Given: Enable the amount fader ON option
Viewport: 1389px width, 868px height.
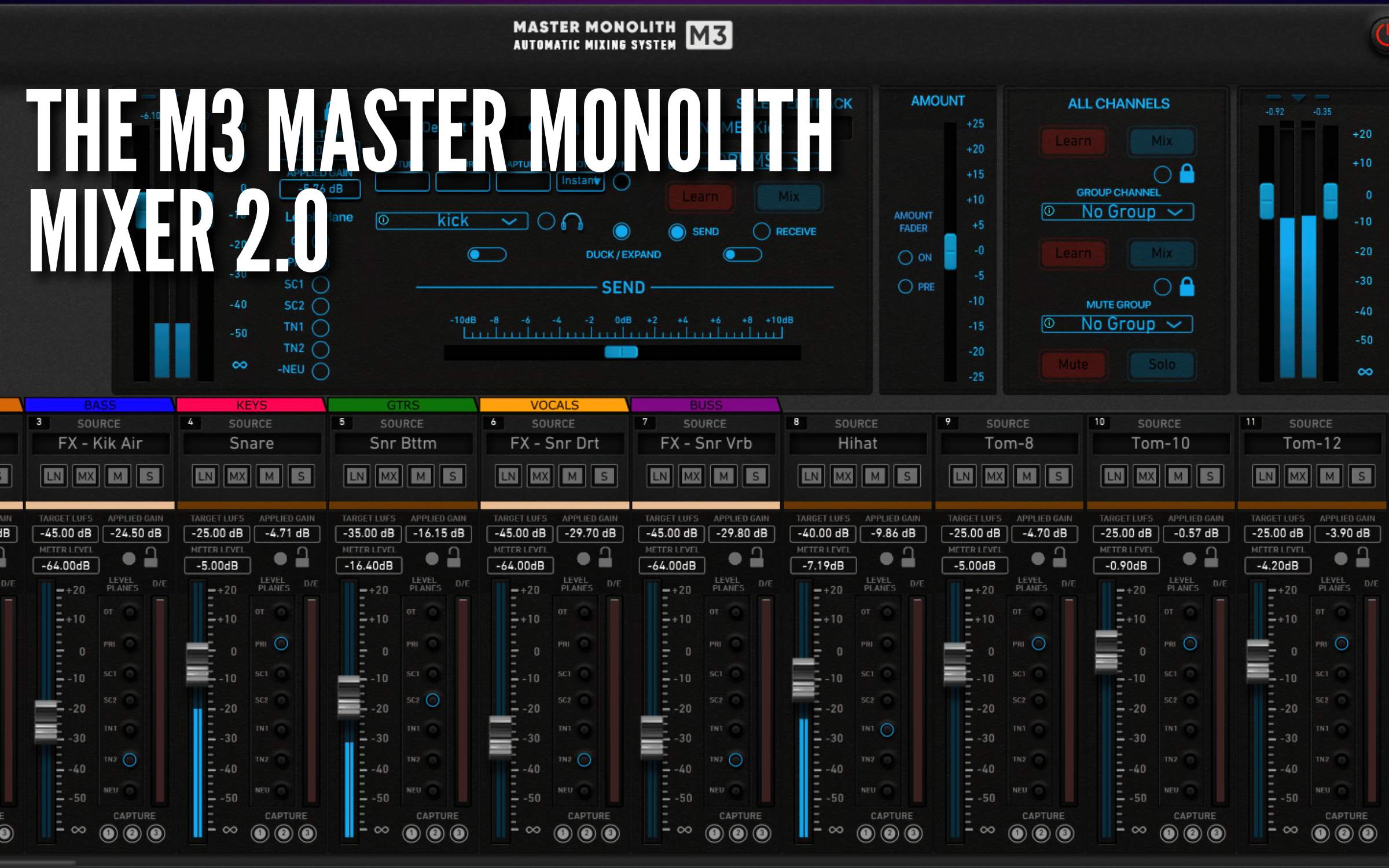Looking at the screenshot, I should pyautogui.click(x=905, y=258).
